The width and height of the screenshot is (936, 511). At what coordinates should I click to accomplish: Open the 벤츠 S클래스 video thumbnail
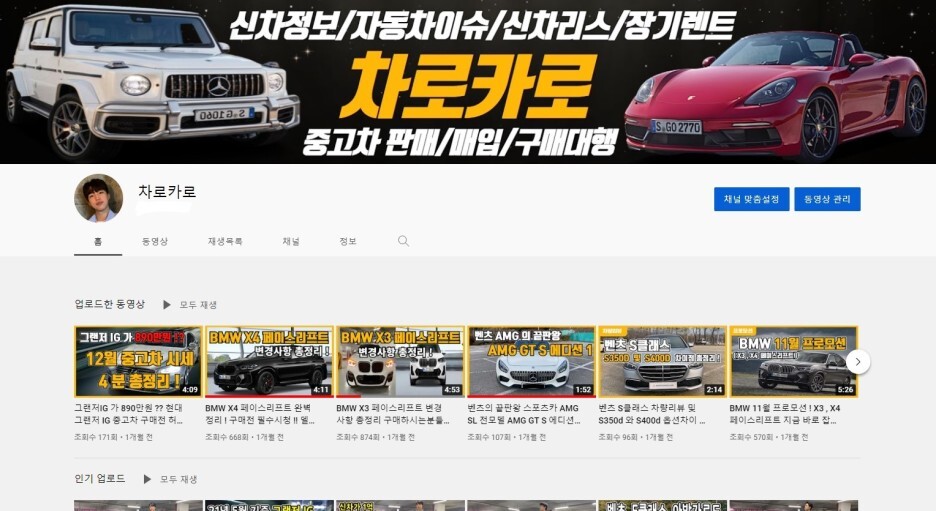(x=663, y=362)
